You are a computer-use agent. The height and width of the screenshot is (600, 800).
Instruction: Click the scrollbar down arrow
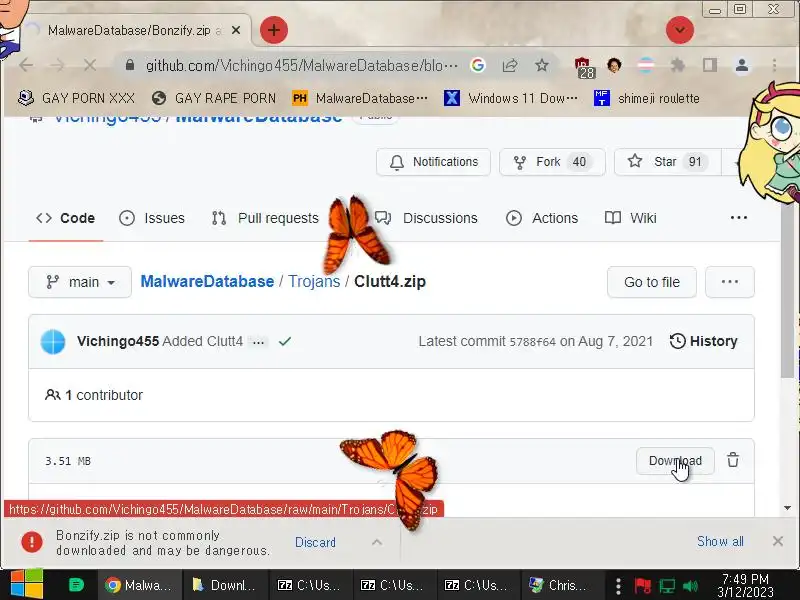[787, 508]
